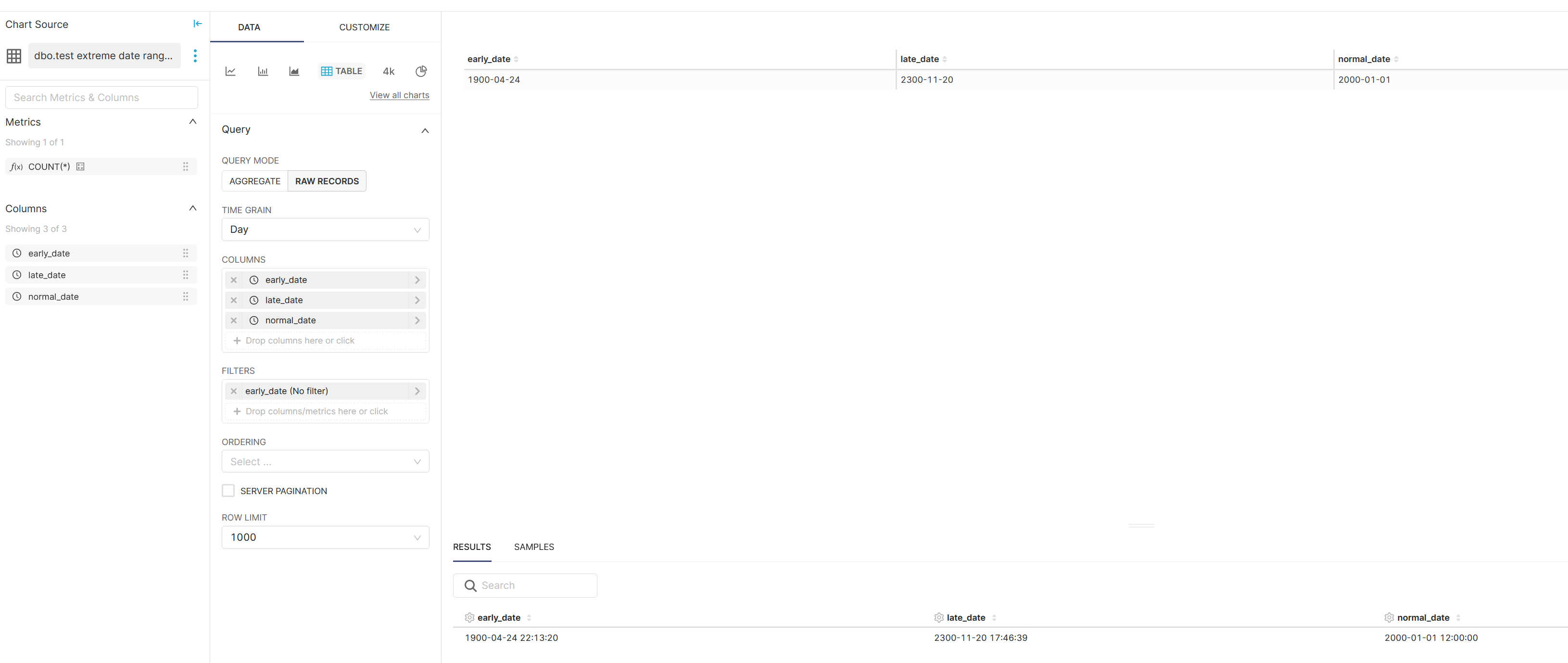Enable the Server Pagination checkbox
The height and width of the screenshot is (663, 1568).
[x=228, y=491]
